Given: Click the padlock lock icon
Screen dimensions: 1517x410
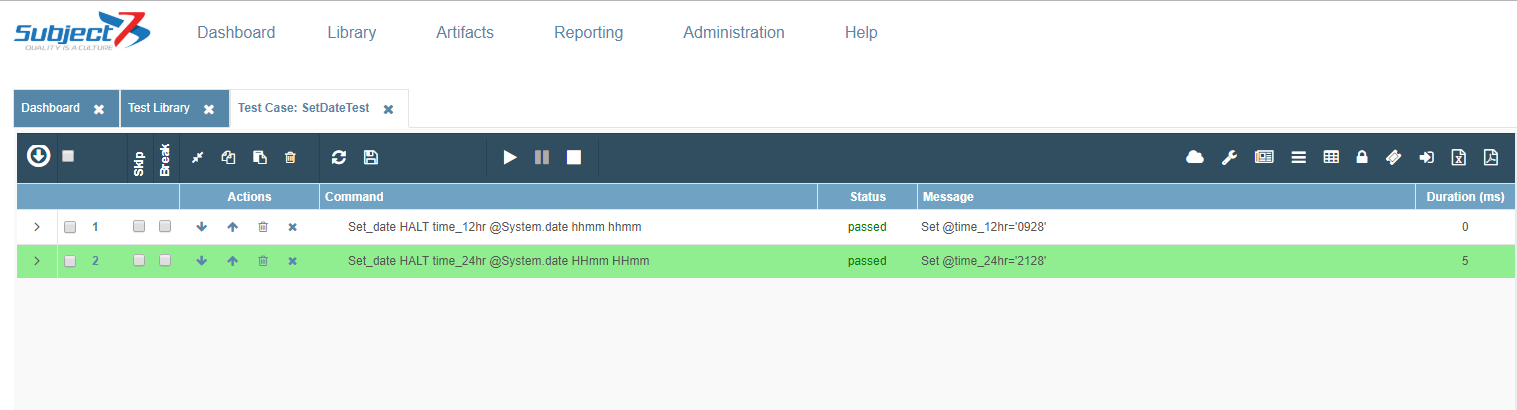Looking at the screenshot, I should [x=1362, y=157].
